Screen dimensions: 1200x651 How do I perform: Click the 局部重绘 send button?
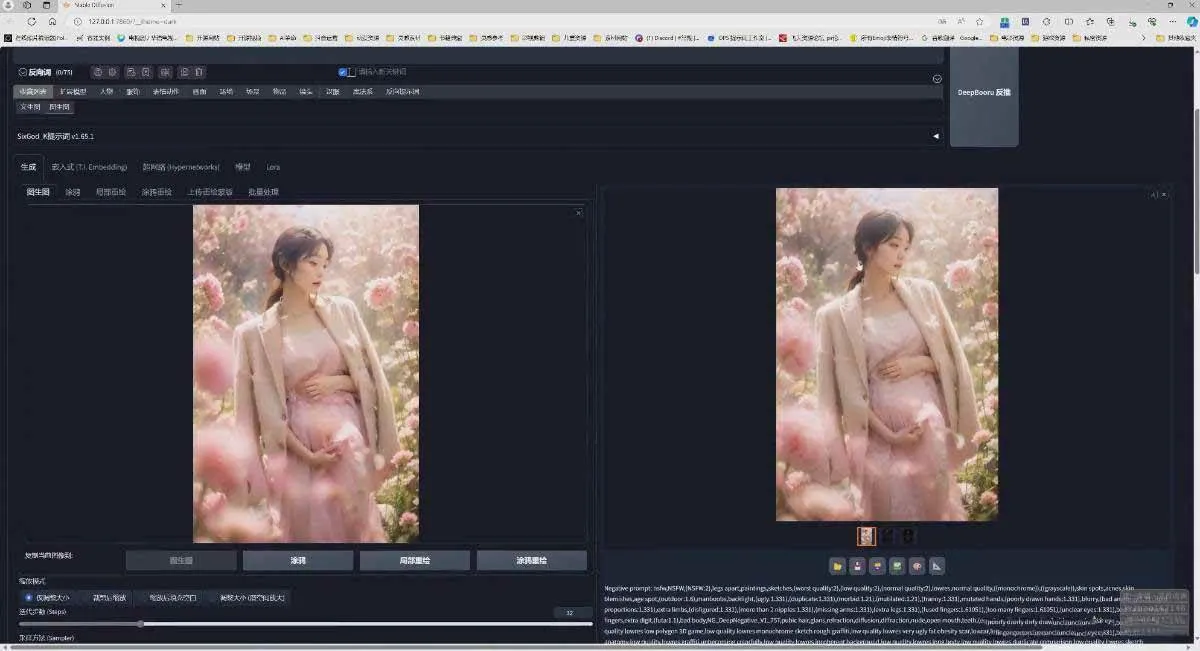414,560
